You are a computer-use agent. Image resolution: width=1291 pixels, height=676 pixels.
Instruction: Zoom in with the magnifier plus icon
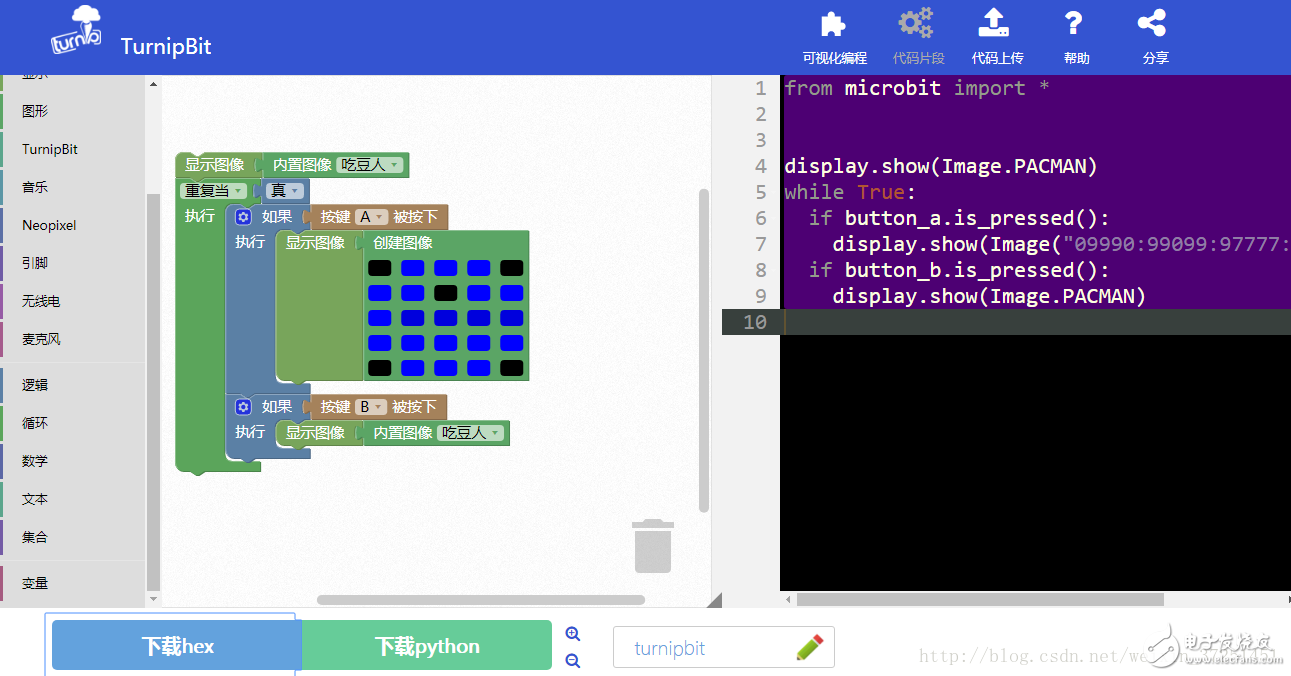[573, 634]
